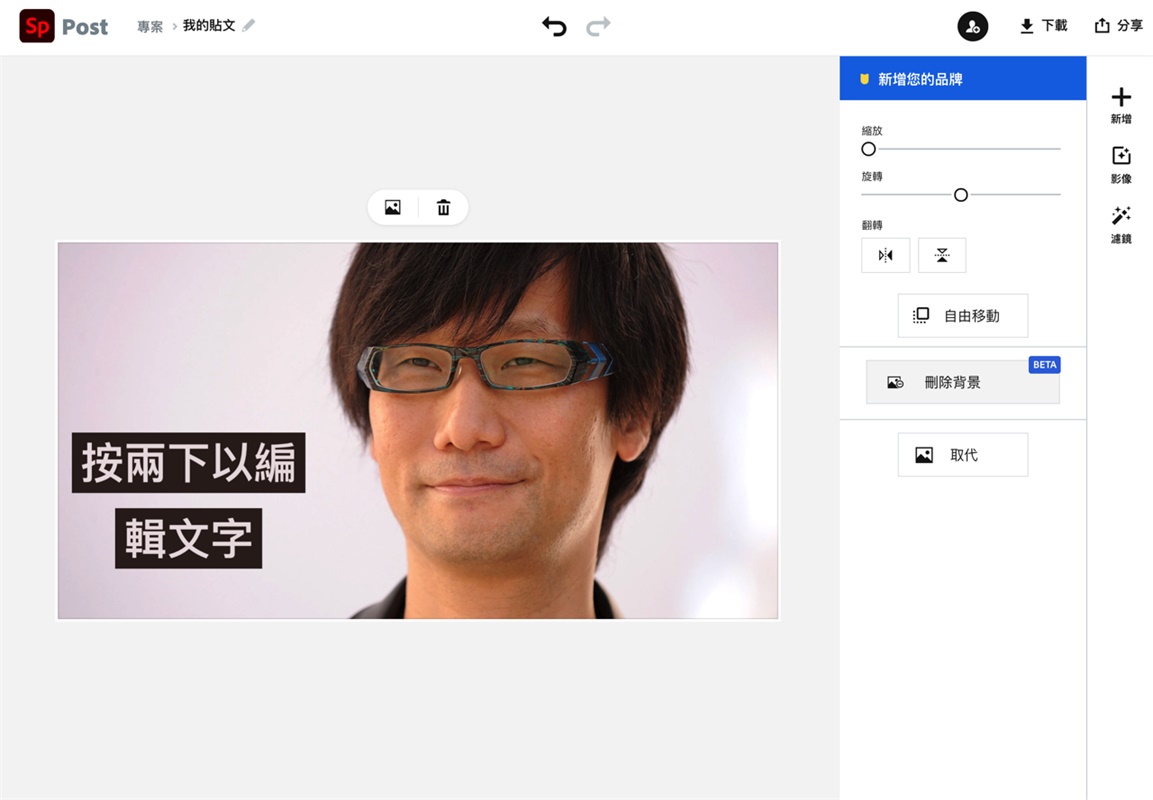
Task: Open the 新增 plus panel
Action: (x=1121, y=104)
